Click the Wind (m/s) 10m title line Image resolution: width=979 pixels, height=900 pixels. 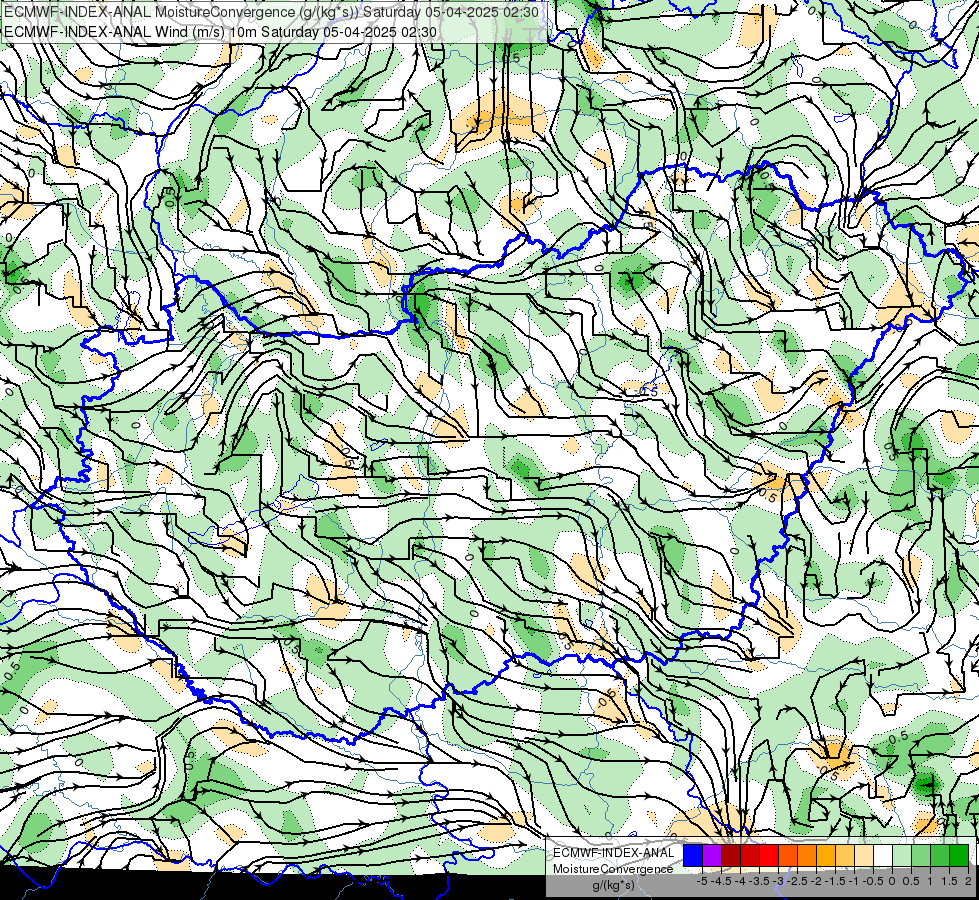(x=220, y=31)
